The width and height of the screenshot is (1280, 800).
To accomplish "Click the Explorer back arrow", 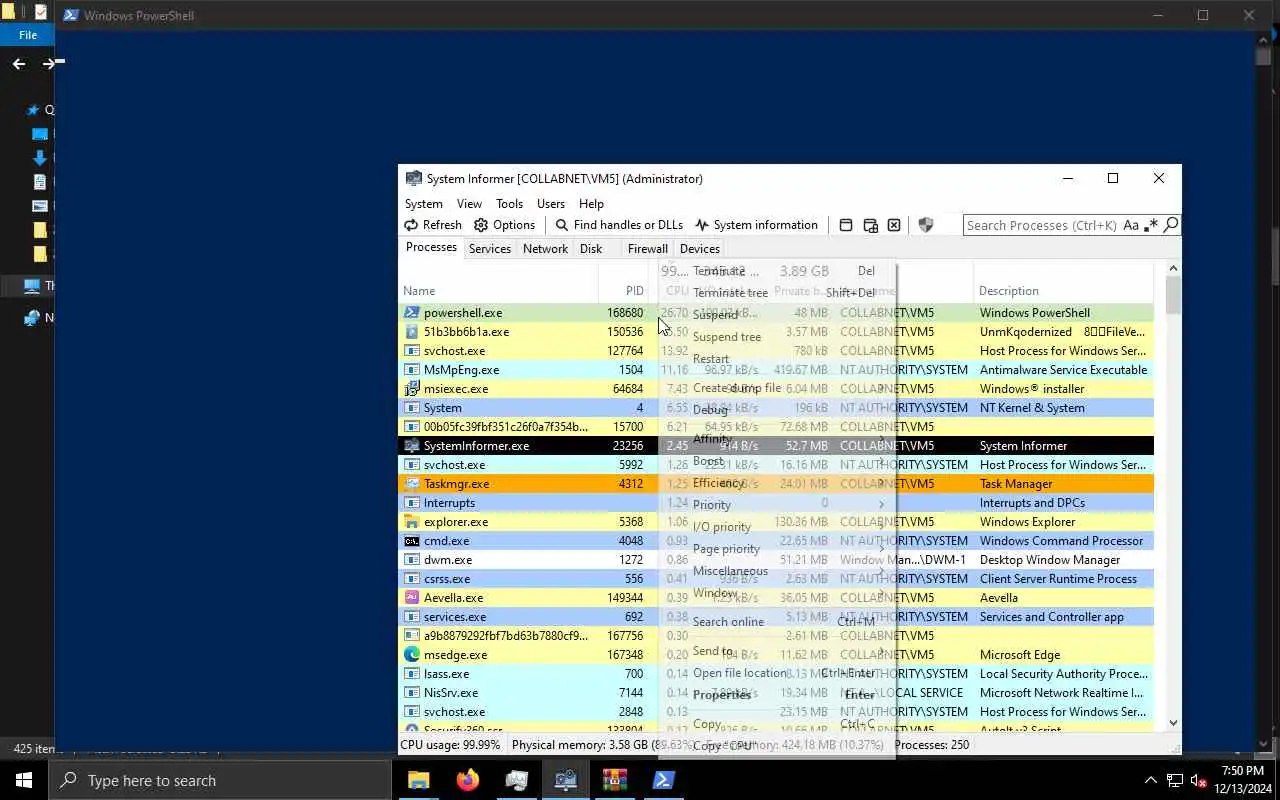I will [19, 63].
